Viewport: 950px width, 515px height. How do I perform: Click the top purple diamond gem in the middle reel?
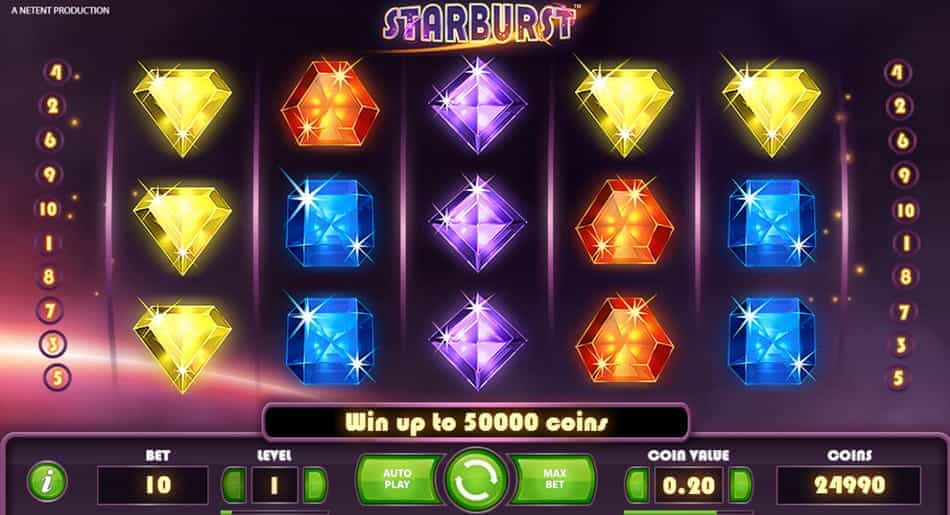coord(477,105)
